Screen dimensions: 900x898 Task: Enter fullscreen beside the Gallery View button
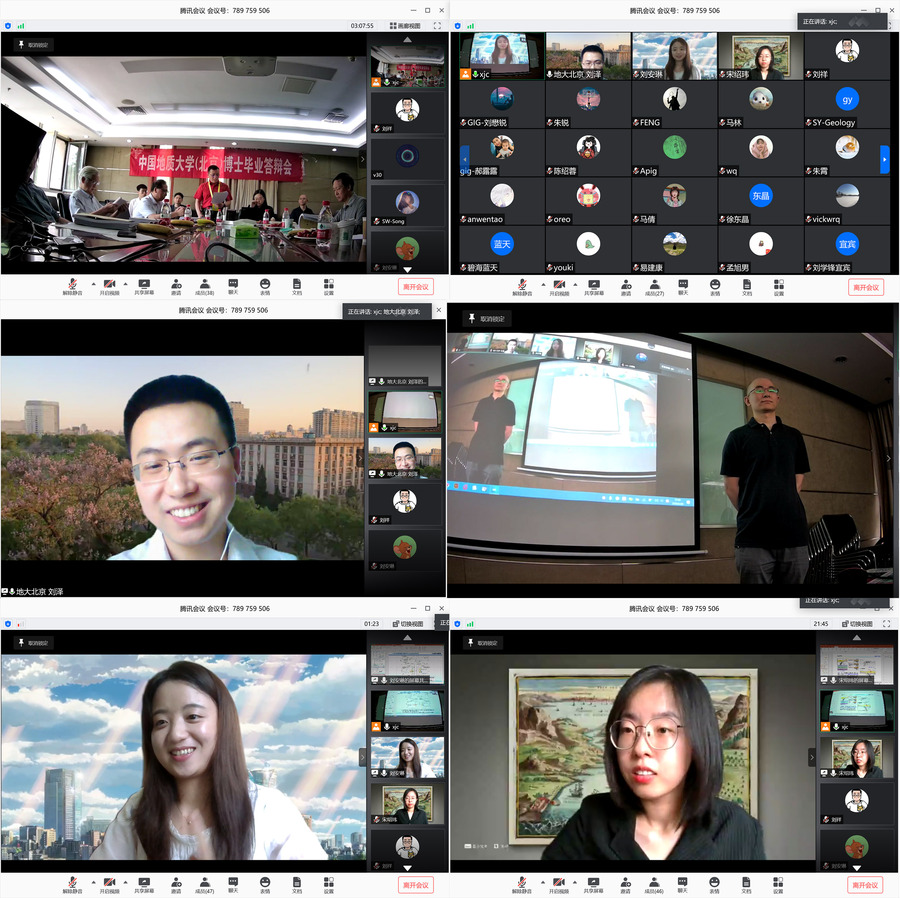(437, 26)
